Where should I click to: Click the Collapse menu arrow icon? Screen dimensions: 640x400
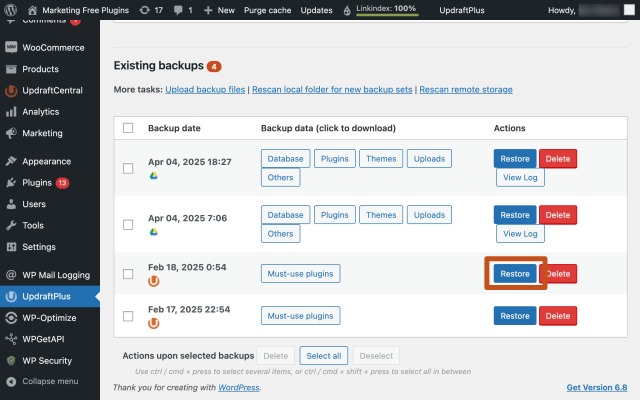(x=11, y=381)
